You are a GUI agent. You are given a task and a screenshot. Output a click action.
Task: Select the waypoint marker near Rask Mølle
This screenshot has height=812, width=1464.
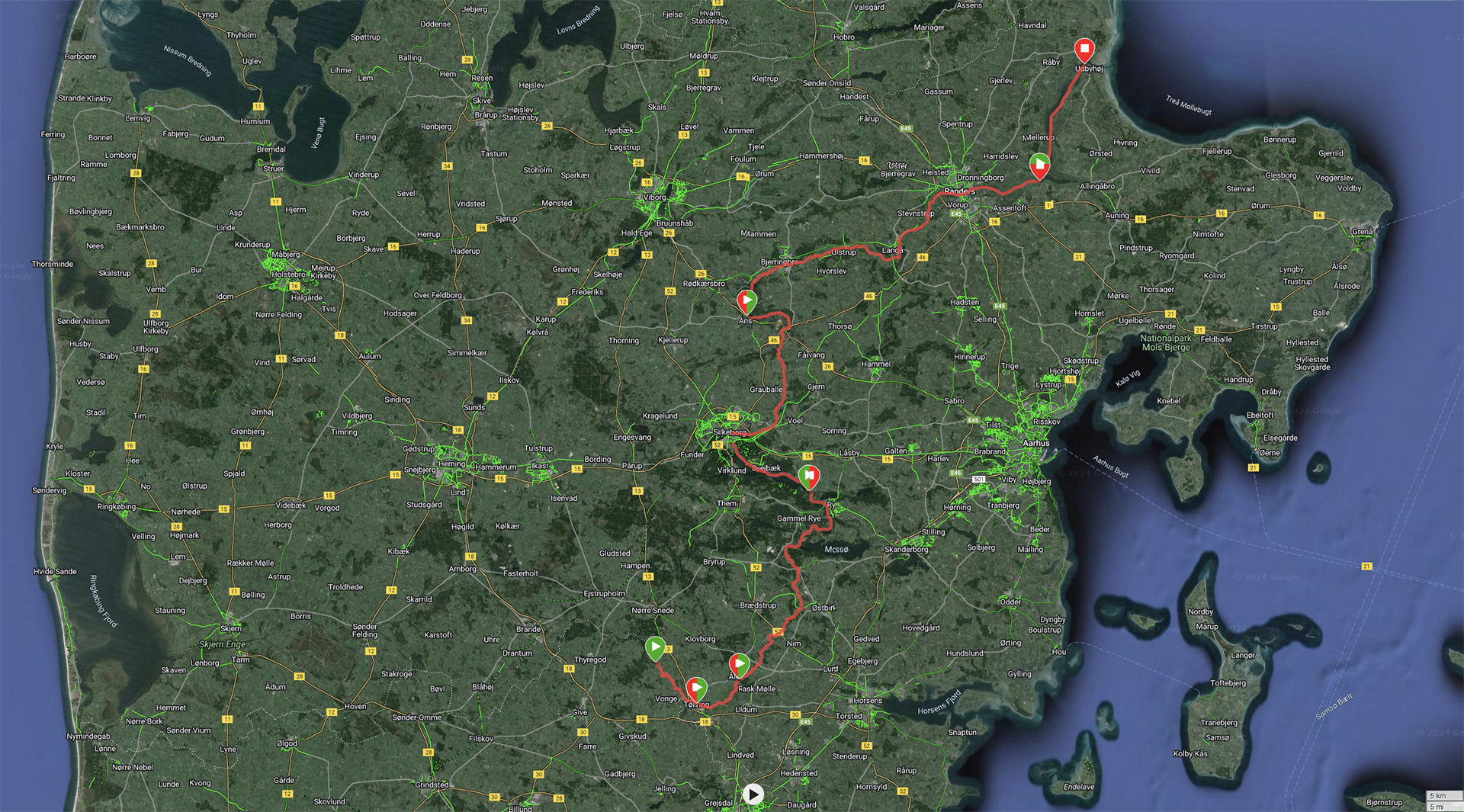click(739, 665)
